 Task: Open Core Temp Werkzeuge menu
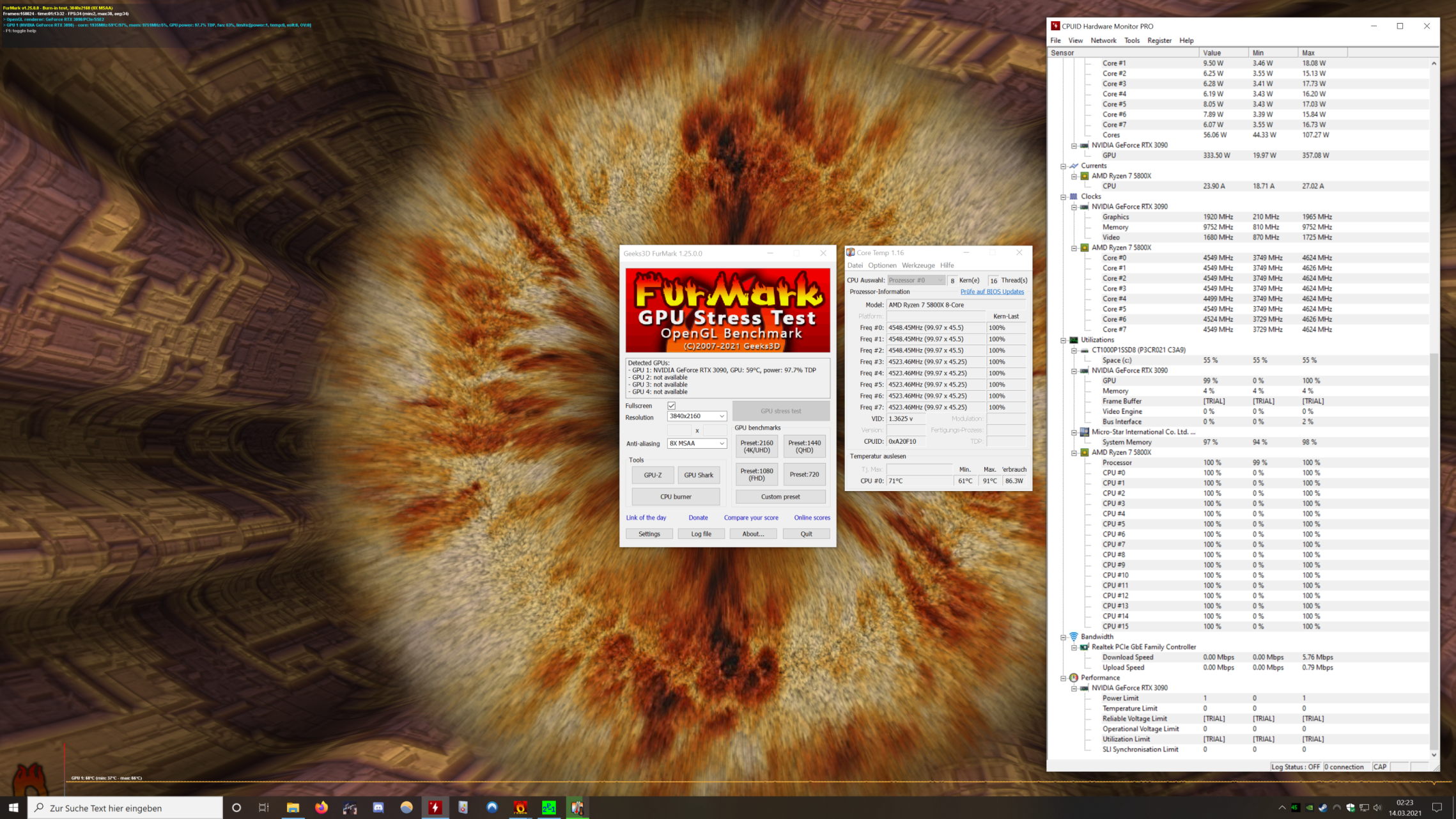click(918, 265)
